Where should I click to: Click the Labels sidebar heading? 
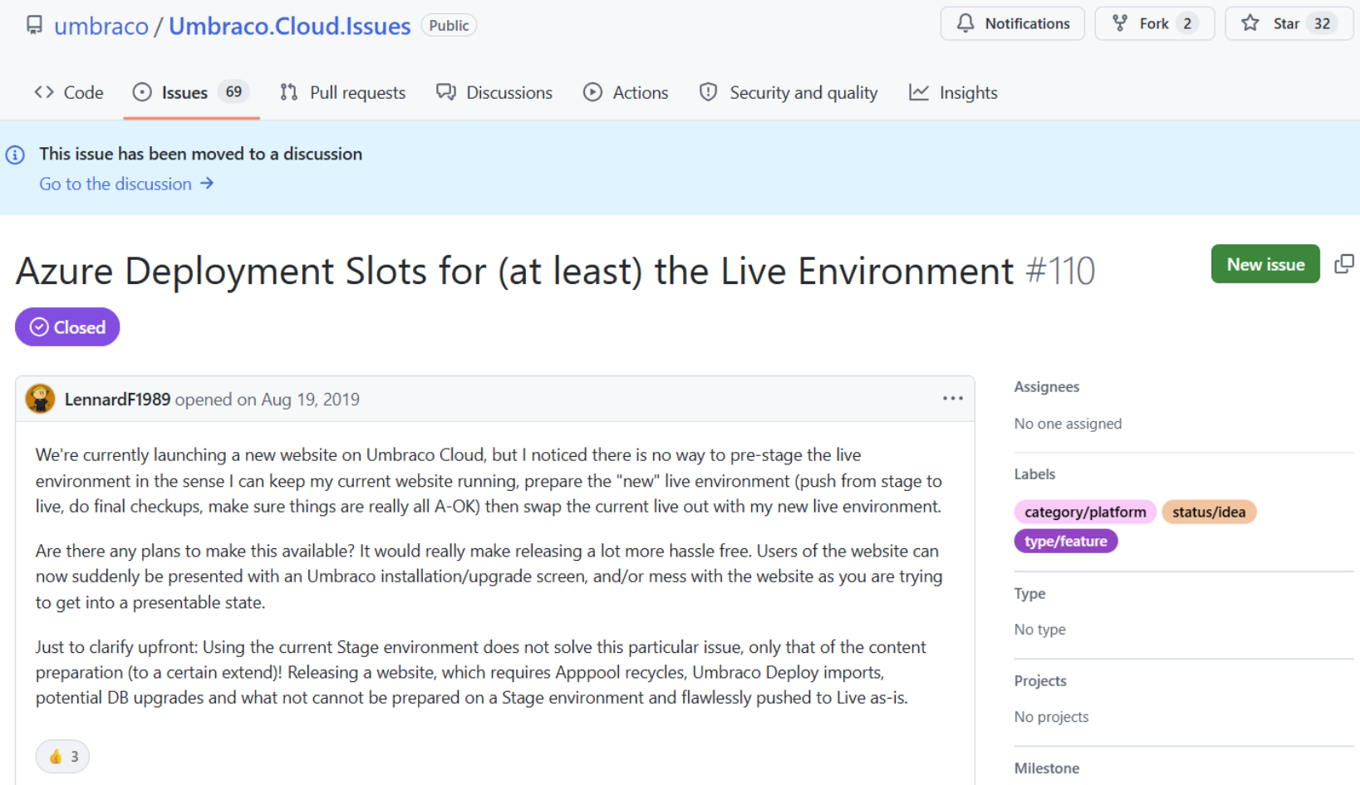tap(1035, 474)
